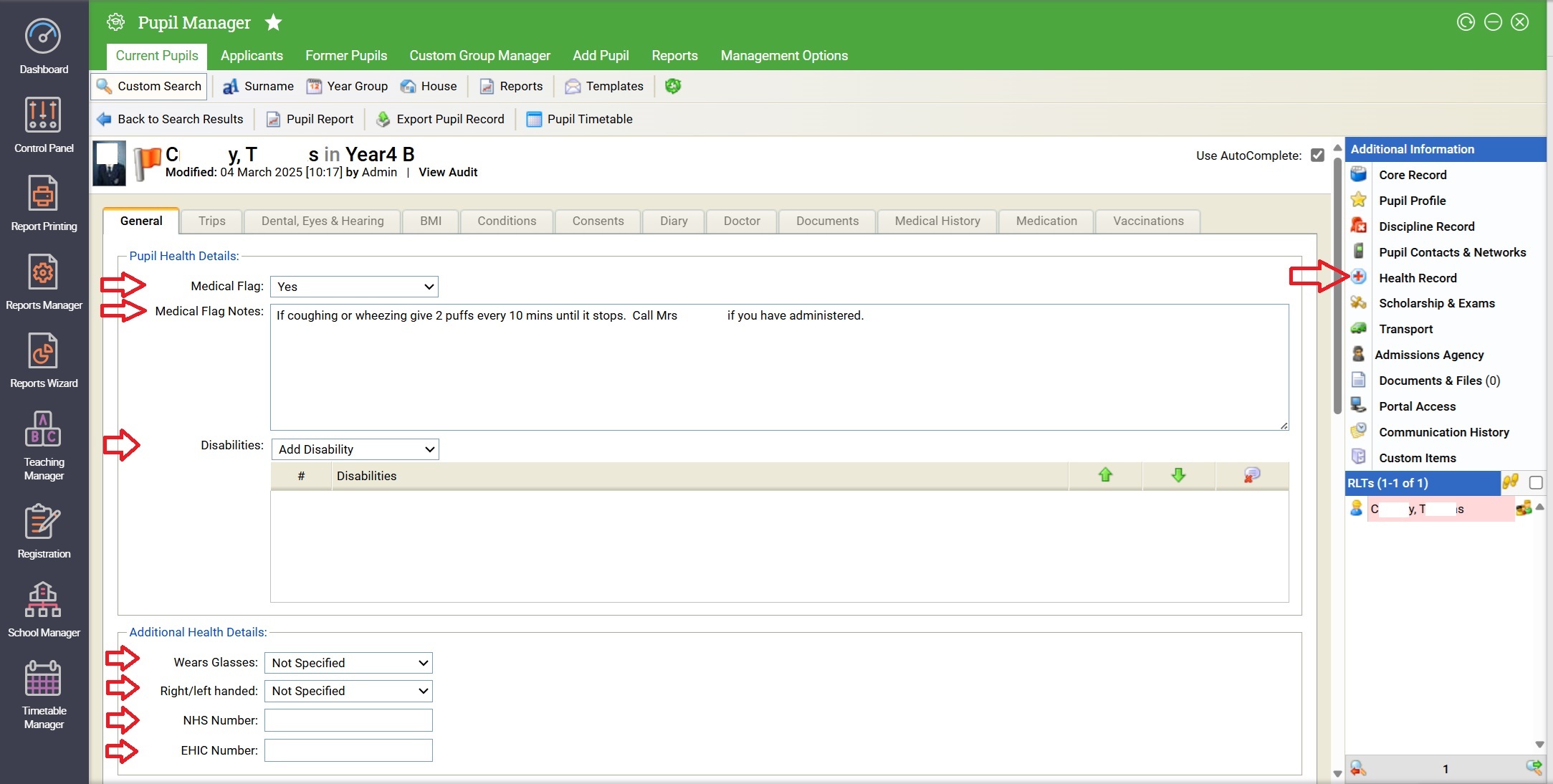This screenshot has width=1553, height=784.
Task: Tick the checkbox beside the RLTs header
Action: pos(1535,483)
